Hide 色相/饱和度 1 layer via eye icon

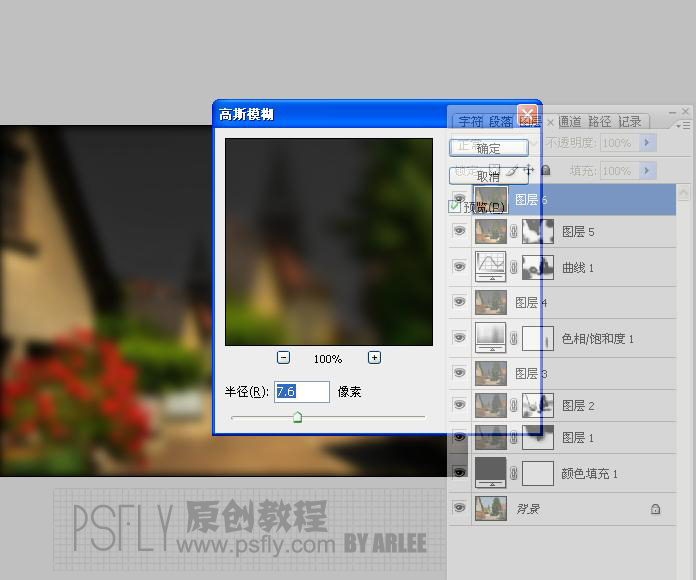(x=459, y=338)
